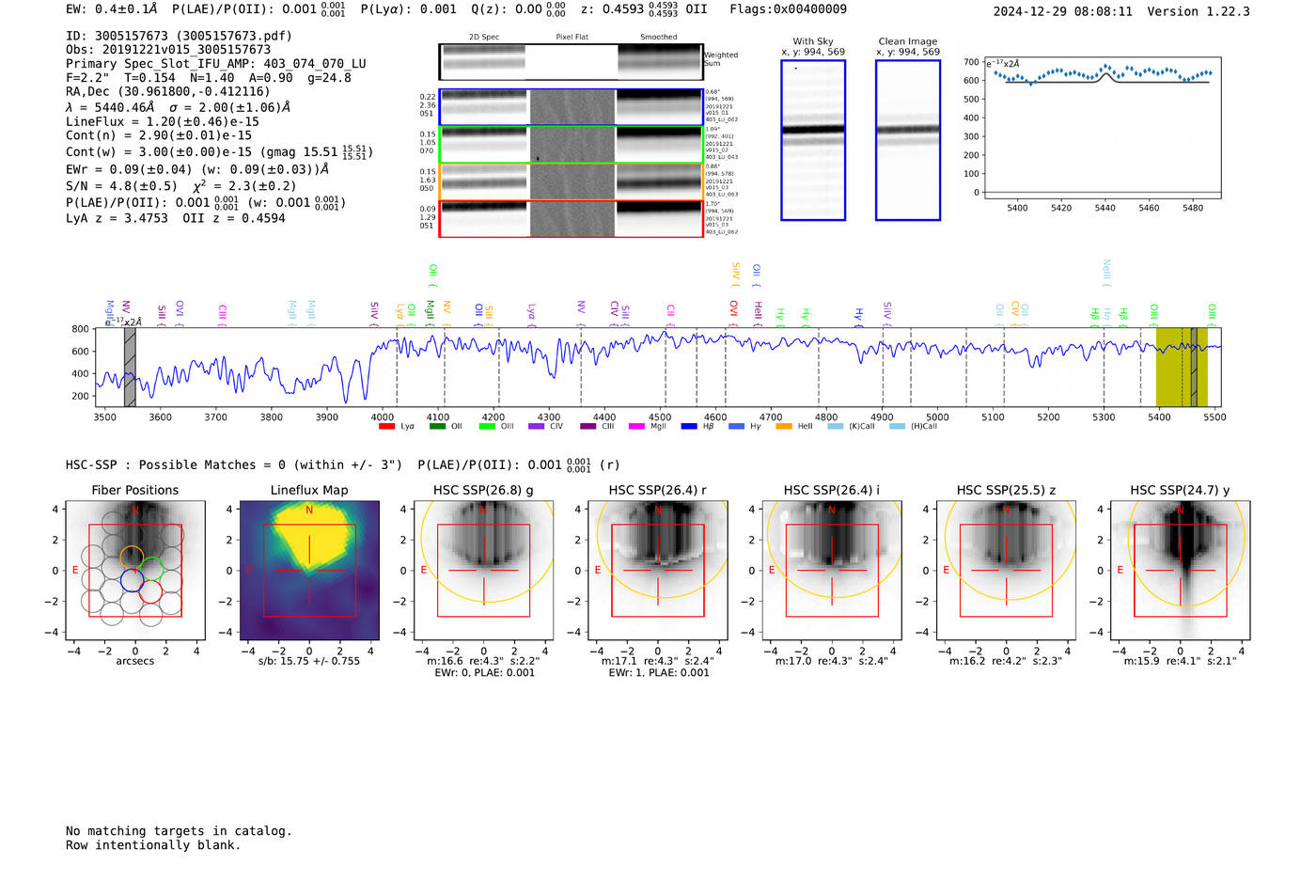Click the ID: 3005157673 line

click(x=179, y=36)
